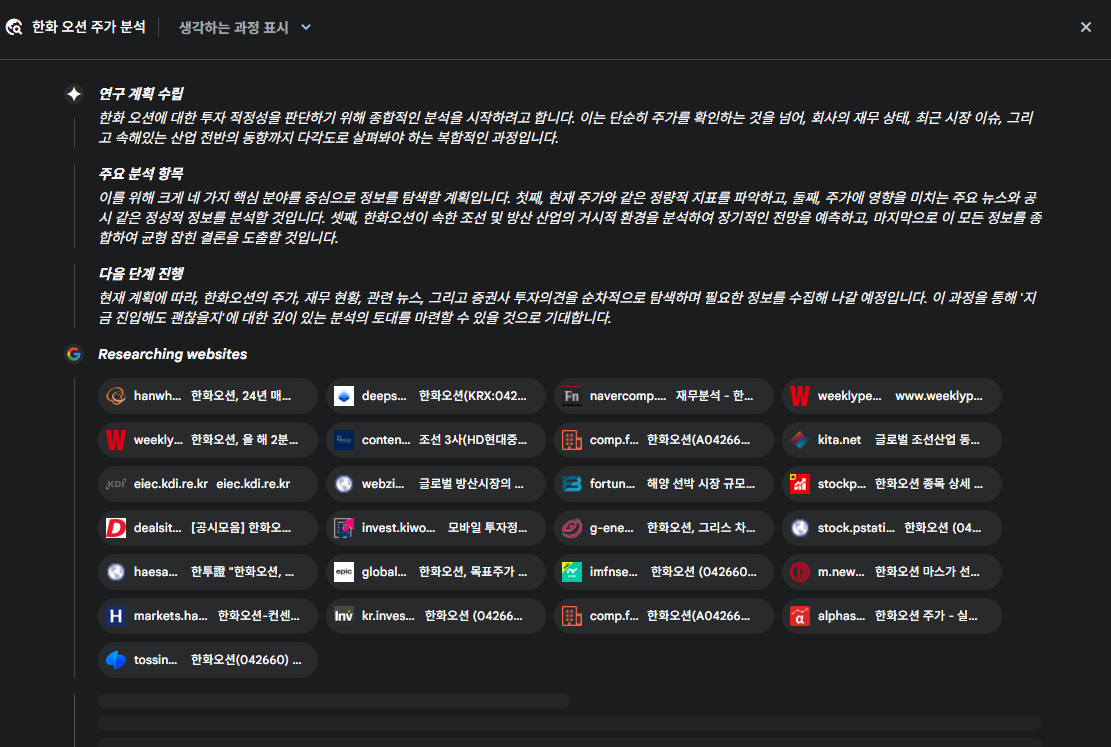Click the haesa... globe favicon
Image resolution: width=1111 pixels, height=747 pixels.
point(115,571)
